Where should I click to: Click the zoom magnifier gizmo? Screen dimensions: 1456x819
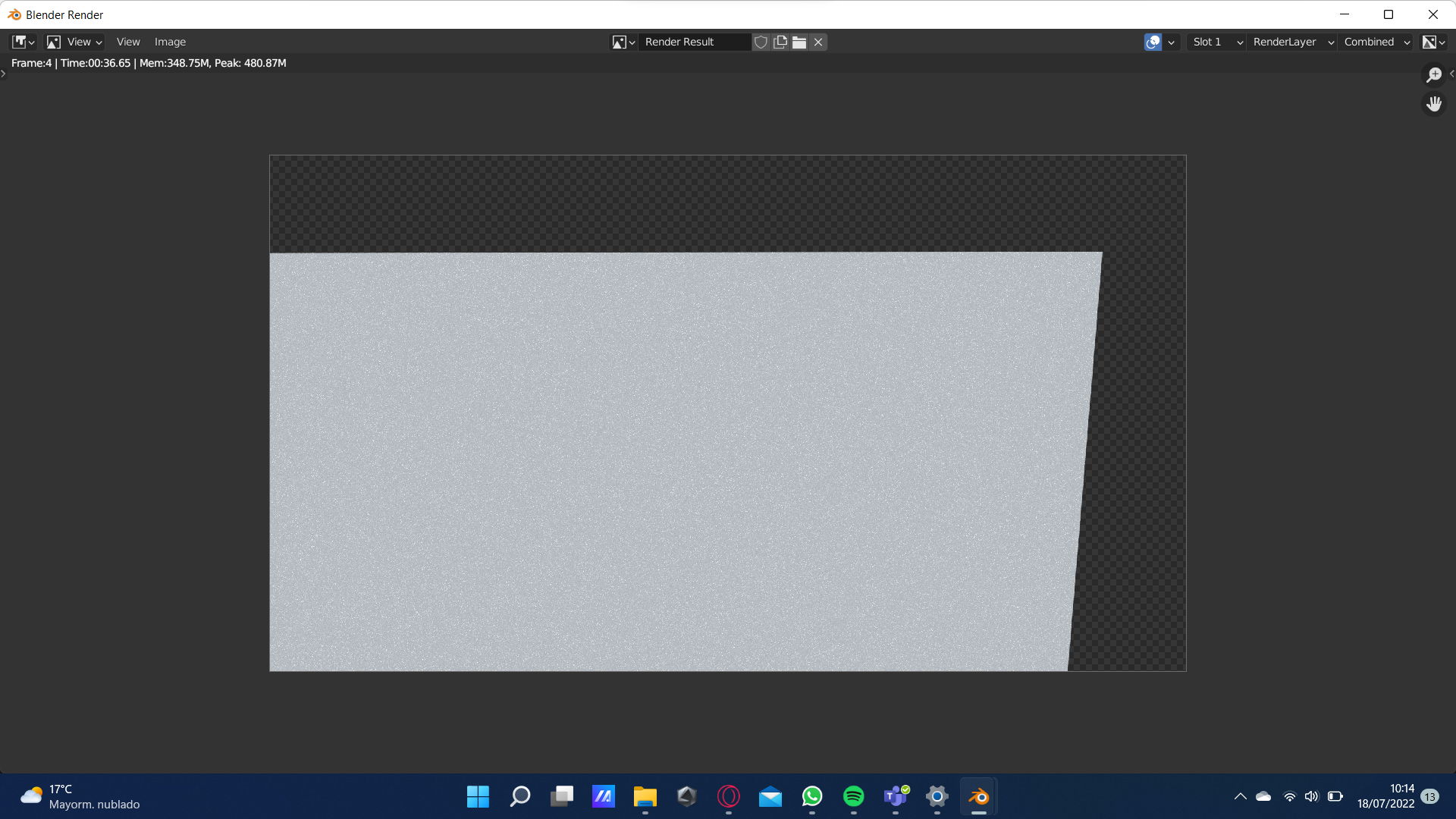1433,74
